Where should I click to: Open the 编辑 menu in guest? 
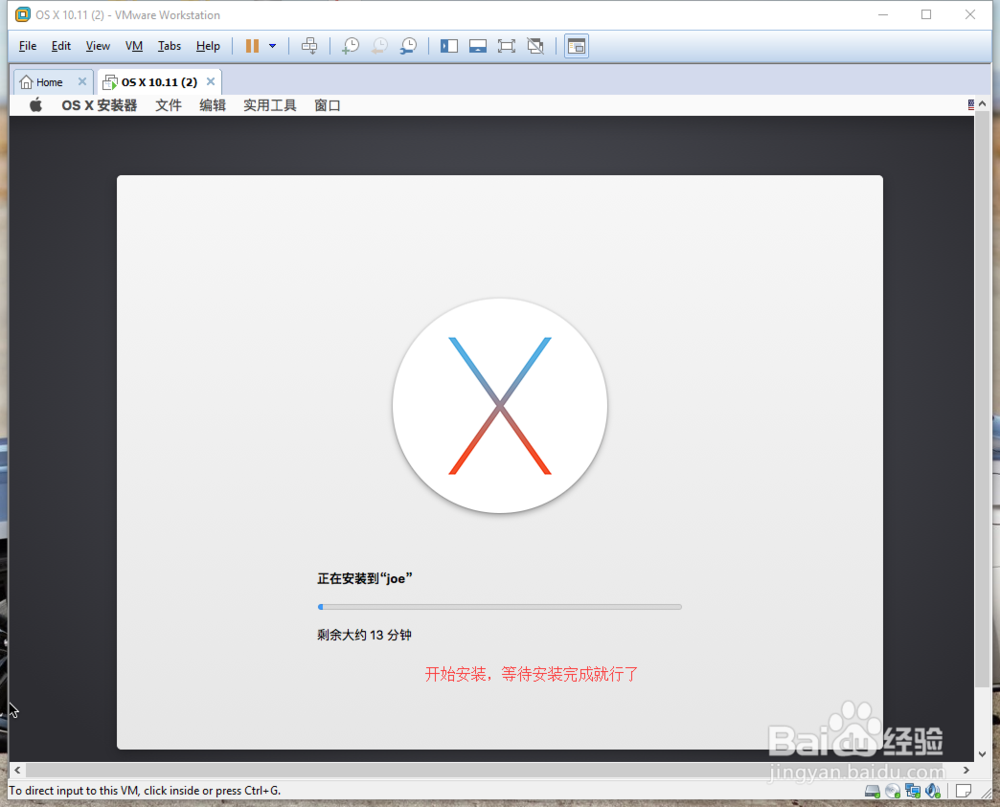click(212, 105)
